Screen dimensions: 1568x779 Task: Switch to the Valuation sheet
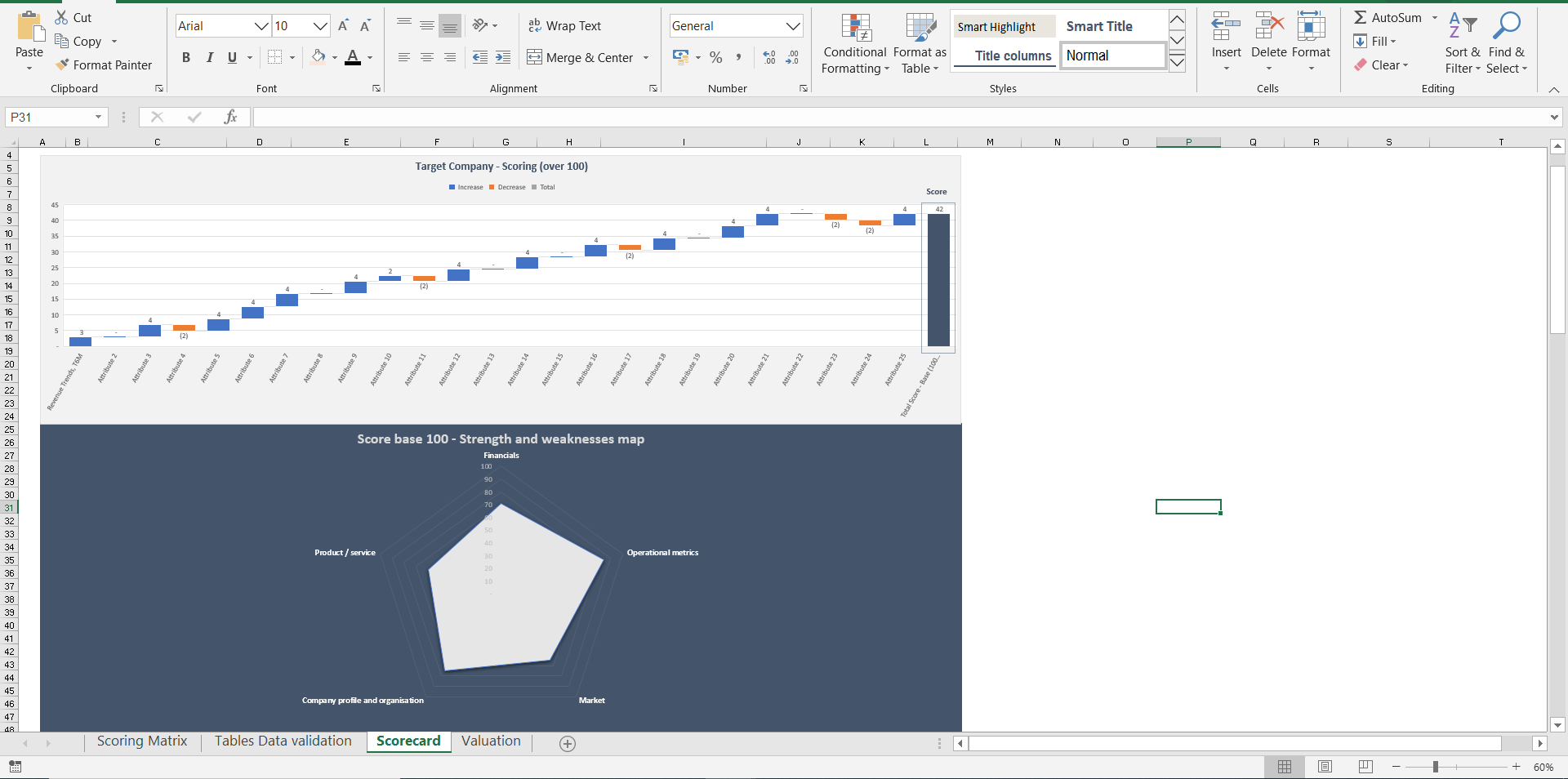click(x=491, y=741)
